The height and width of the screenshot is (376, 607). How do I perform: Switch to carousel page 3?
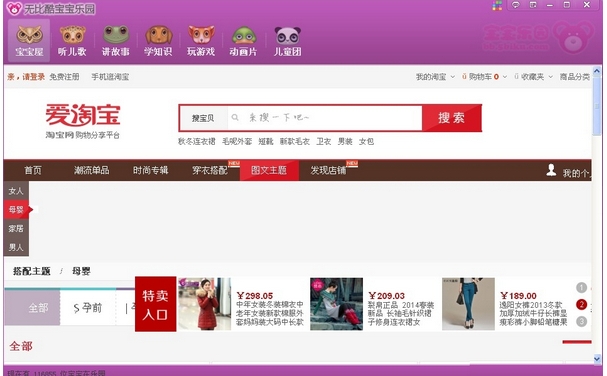(581, 321)
